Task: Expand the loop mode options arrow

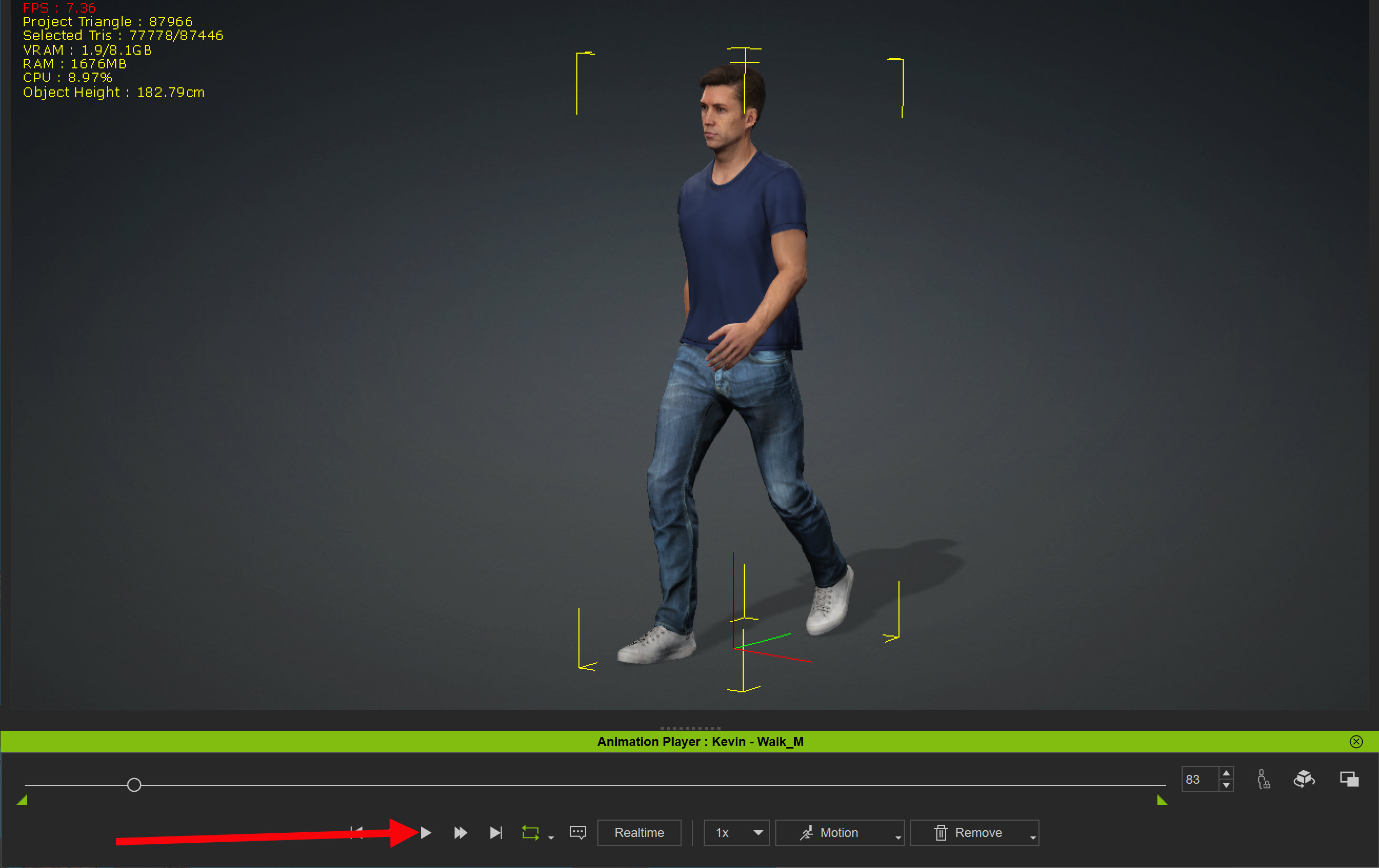Action: pos(551,837)
